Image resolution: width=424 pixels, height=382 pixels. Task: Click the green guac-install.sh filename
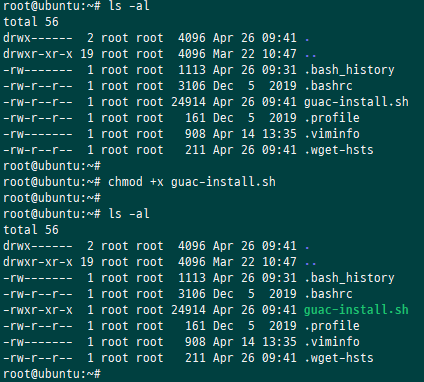[356, 310]
